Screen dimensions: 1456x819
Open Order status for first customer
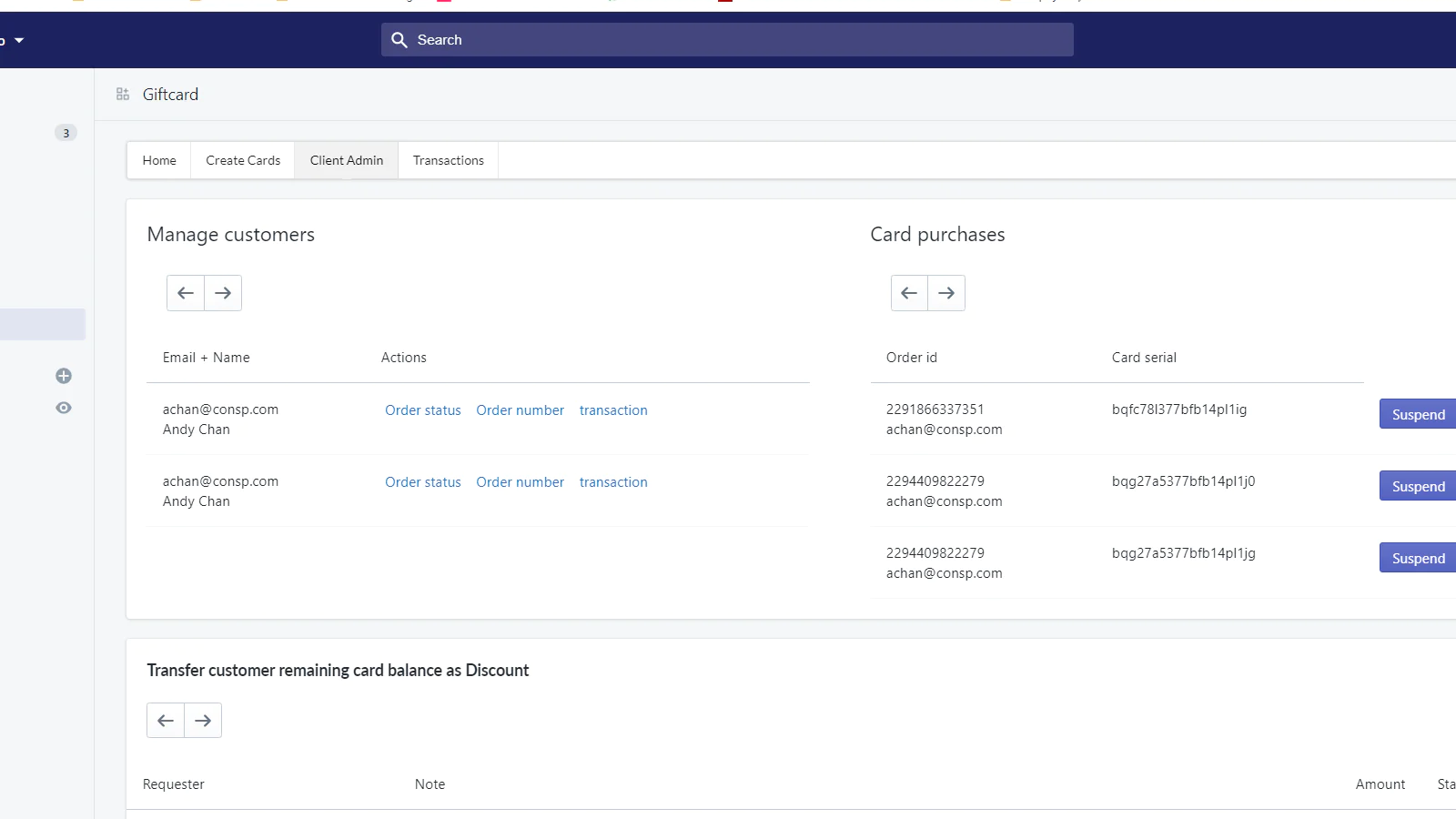click(423, 410)
